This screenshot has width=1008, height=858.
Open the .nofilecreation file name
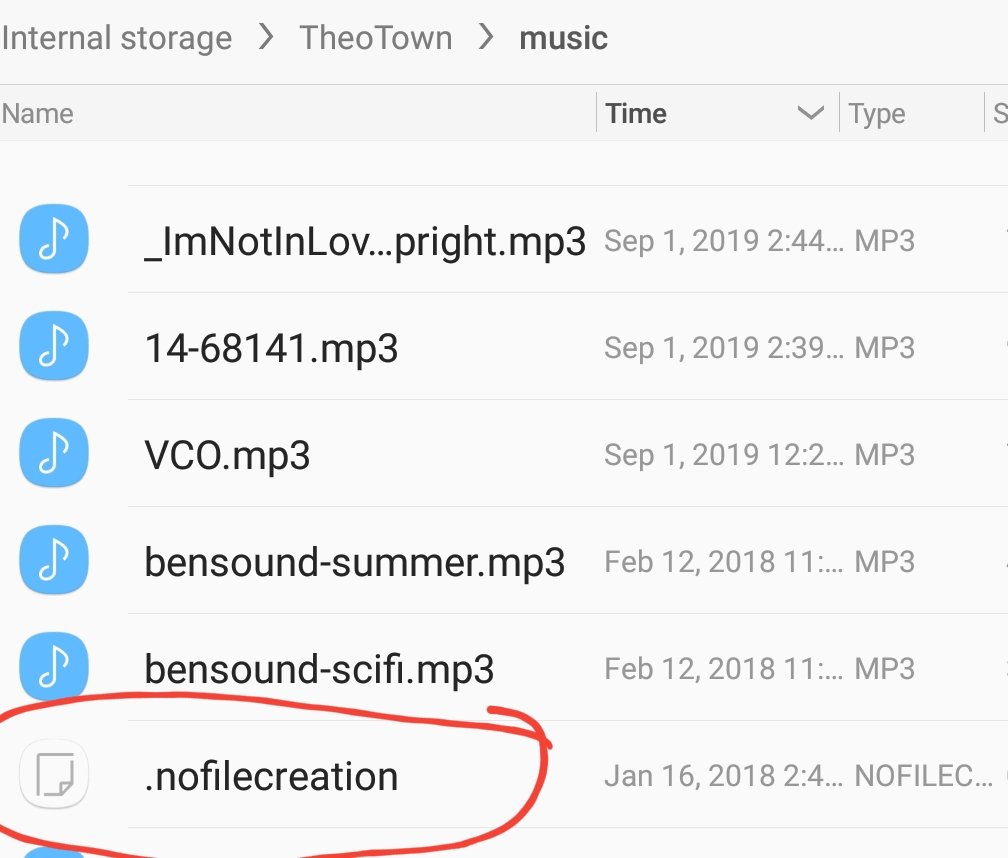(x=271, y=776)
